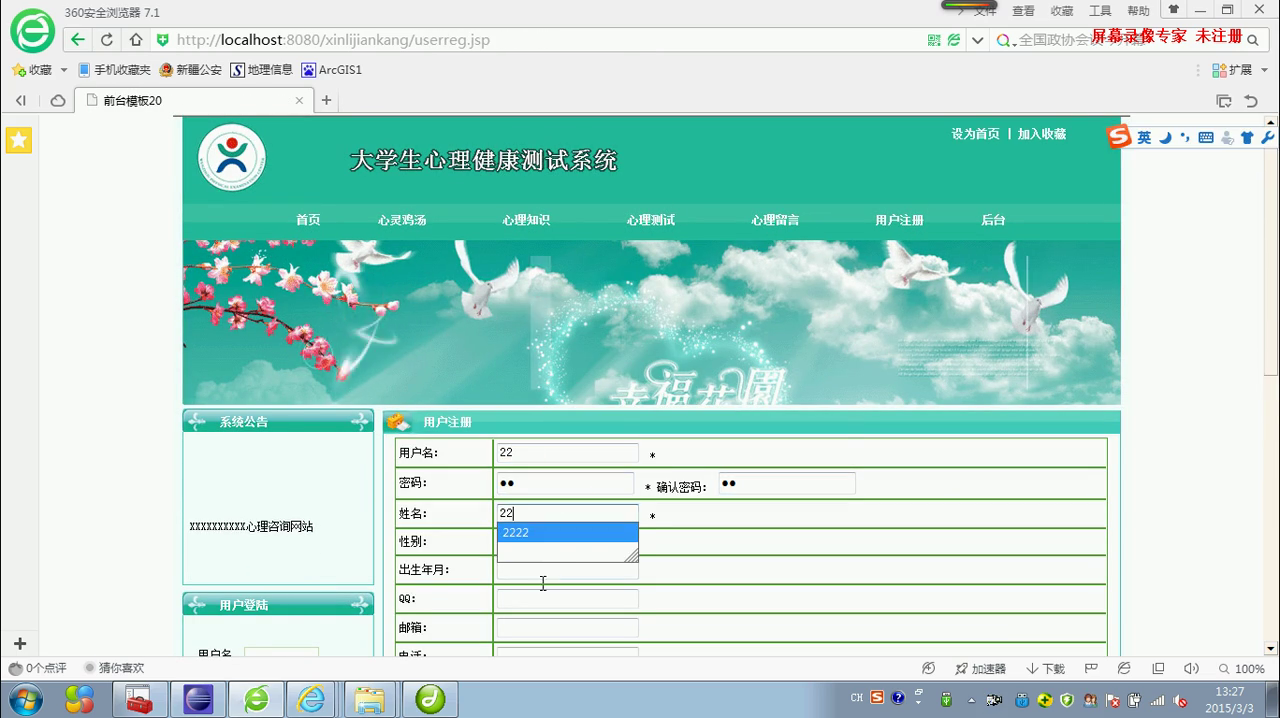Image resolution: width=1280 pixels, height=718 pixels.
Task: Select the 前台模板20 tab
Action: click(x=195, y=101)
